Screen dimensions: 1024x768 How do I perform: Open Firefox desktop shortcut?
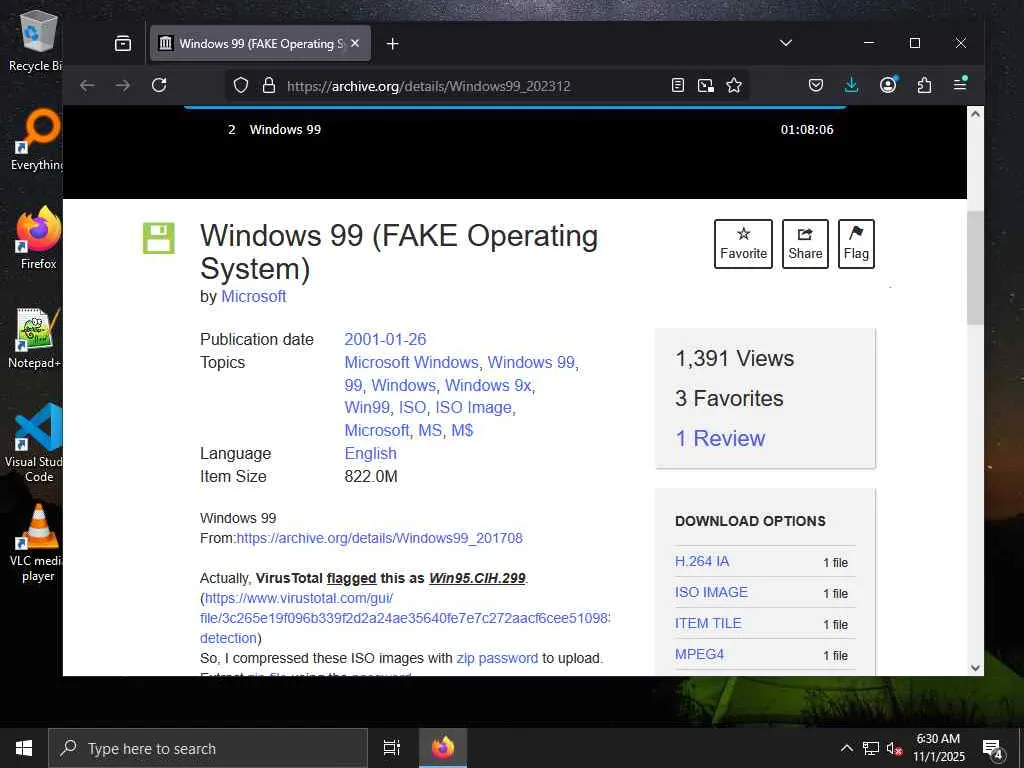pyautogui.click(x=38, y=238)
